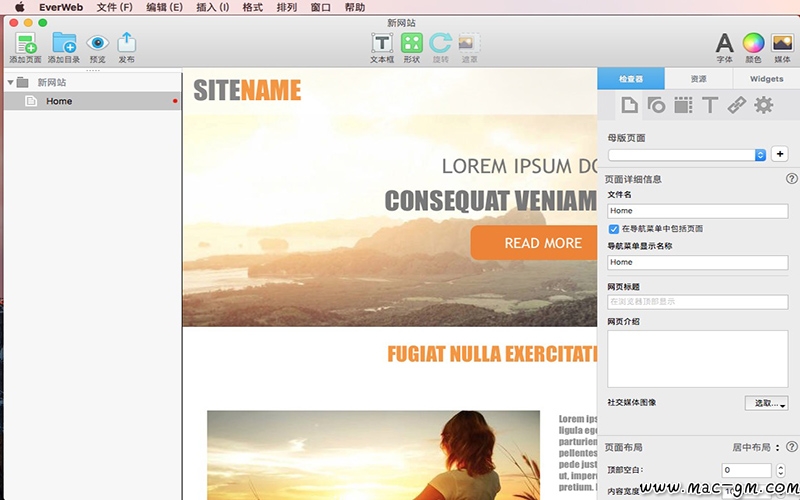
Task: Click the Add Directory (添加目录) folder icon
Action: click(x=64, y=43)
